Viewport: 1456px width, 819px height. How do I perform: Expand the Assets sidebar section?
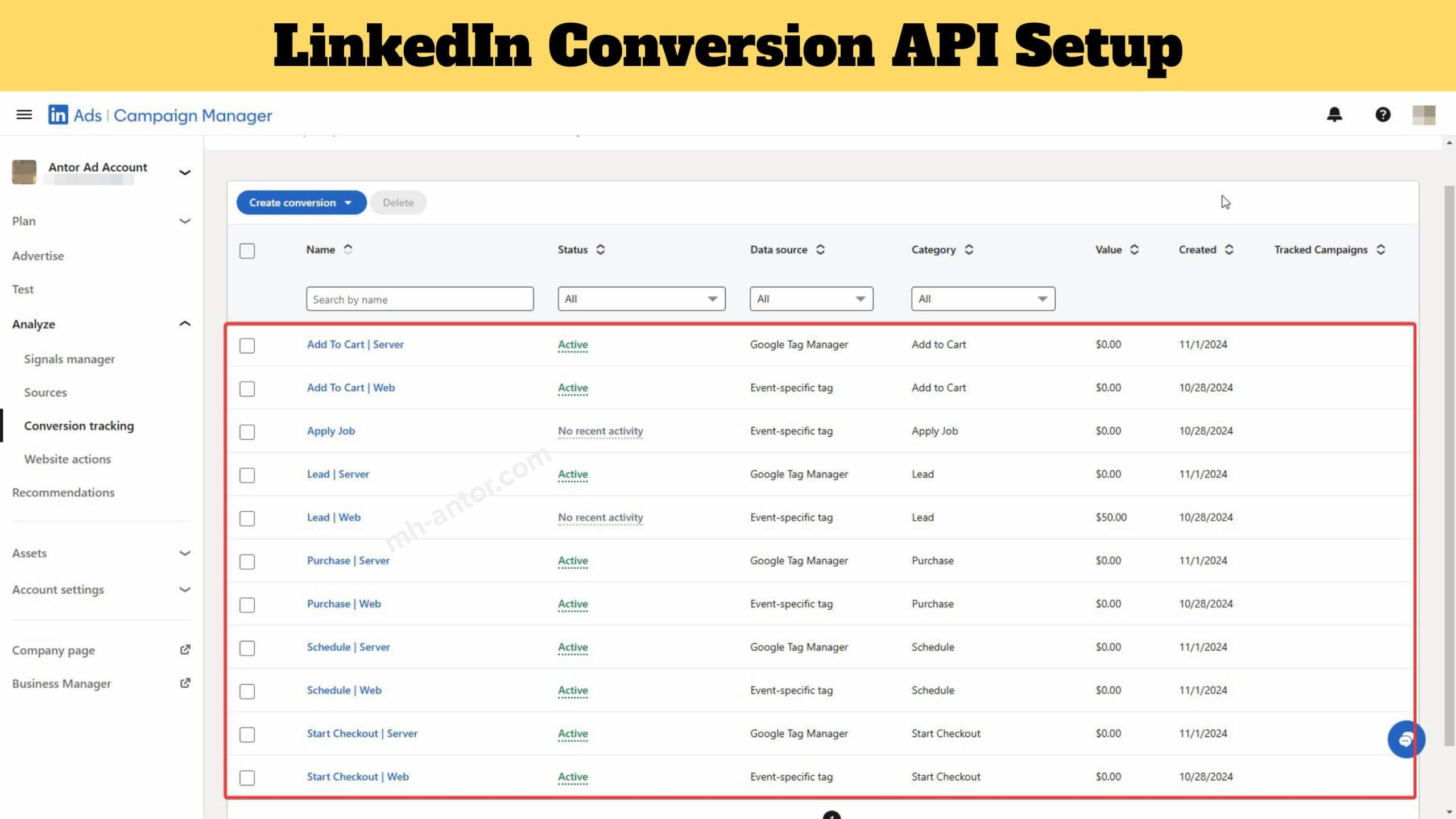click(184, 553)
